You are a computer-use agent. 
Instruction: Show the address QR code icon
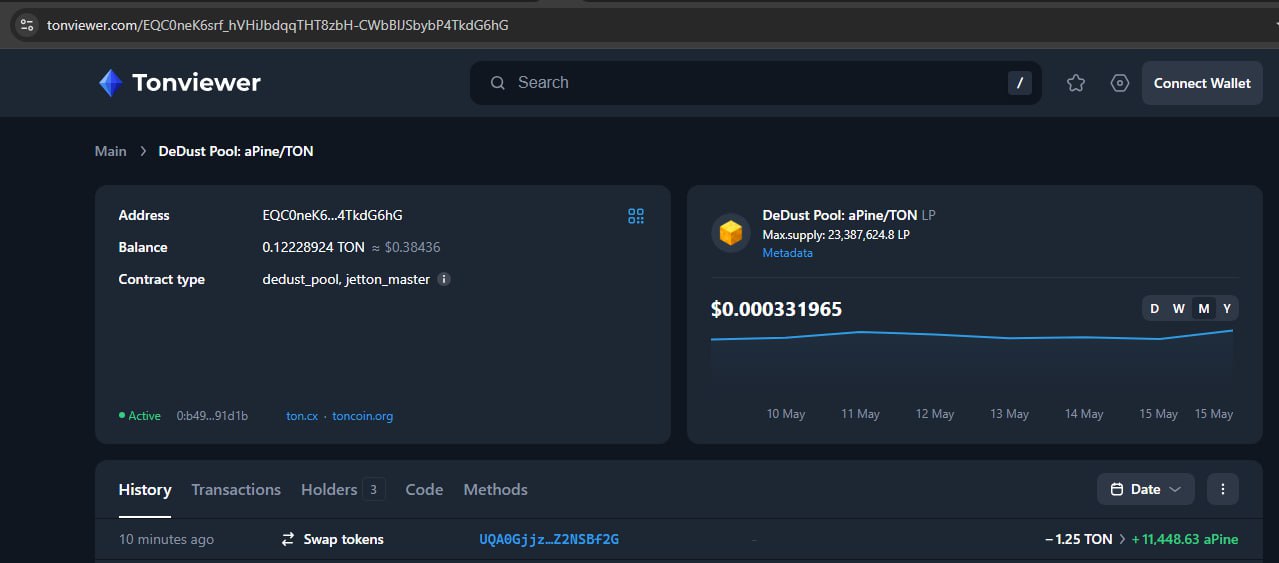636,216
